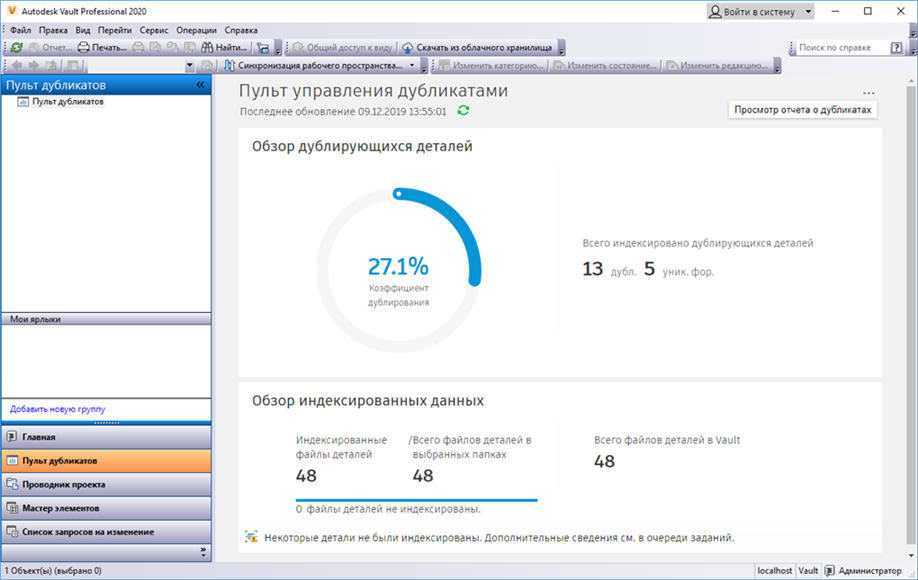The image size is (918, 580).
Task: Click the Vault status bar entry
Action: [x=808, y=571]
